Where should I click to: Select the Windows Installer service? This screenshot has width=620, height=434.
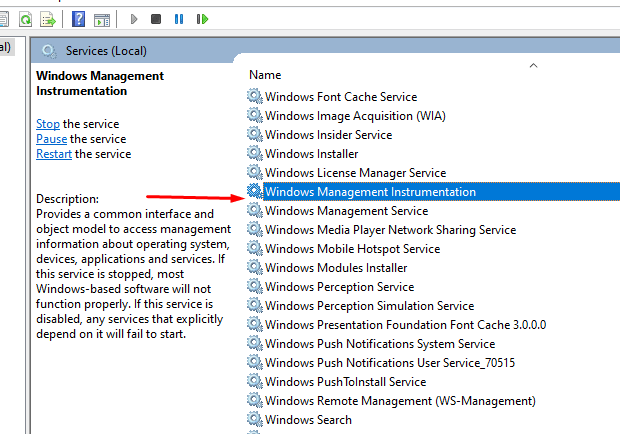(311, 154)
